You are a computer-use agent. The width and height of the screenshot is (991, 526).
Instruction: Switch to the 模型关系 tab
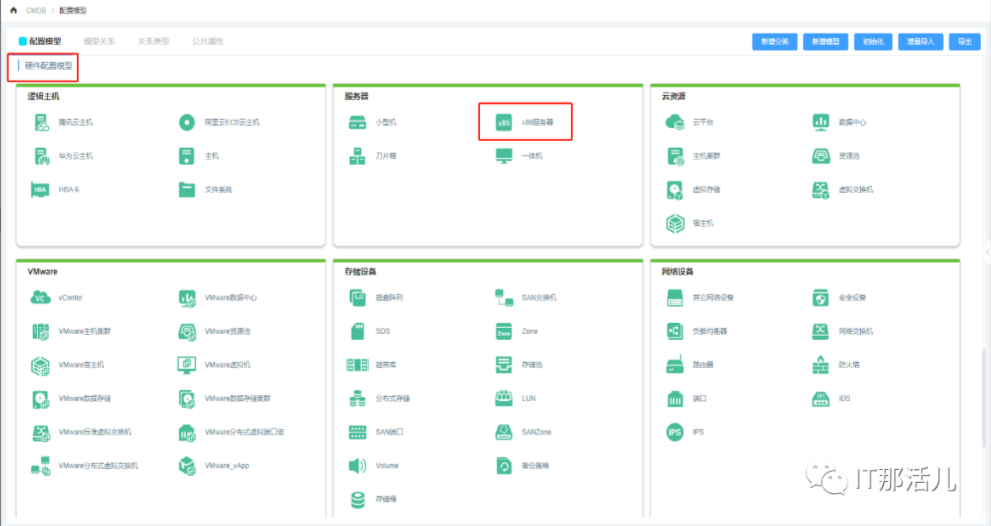pyautogui.click(x=99, y=41)
